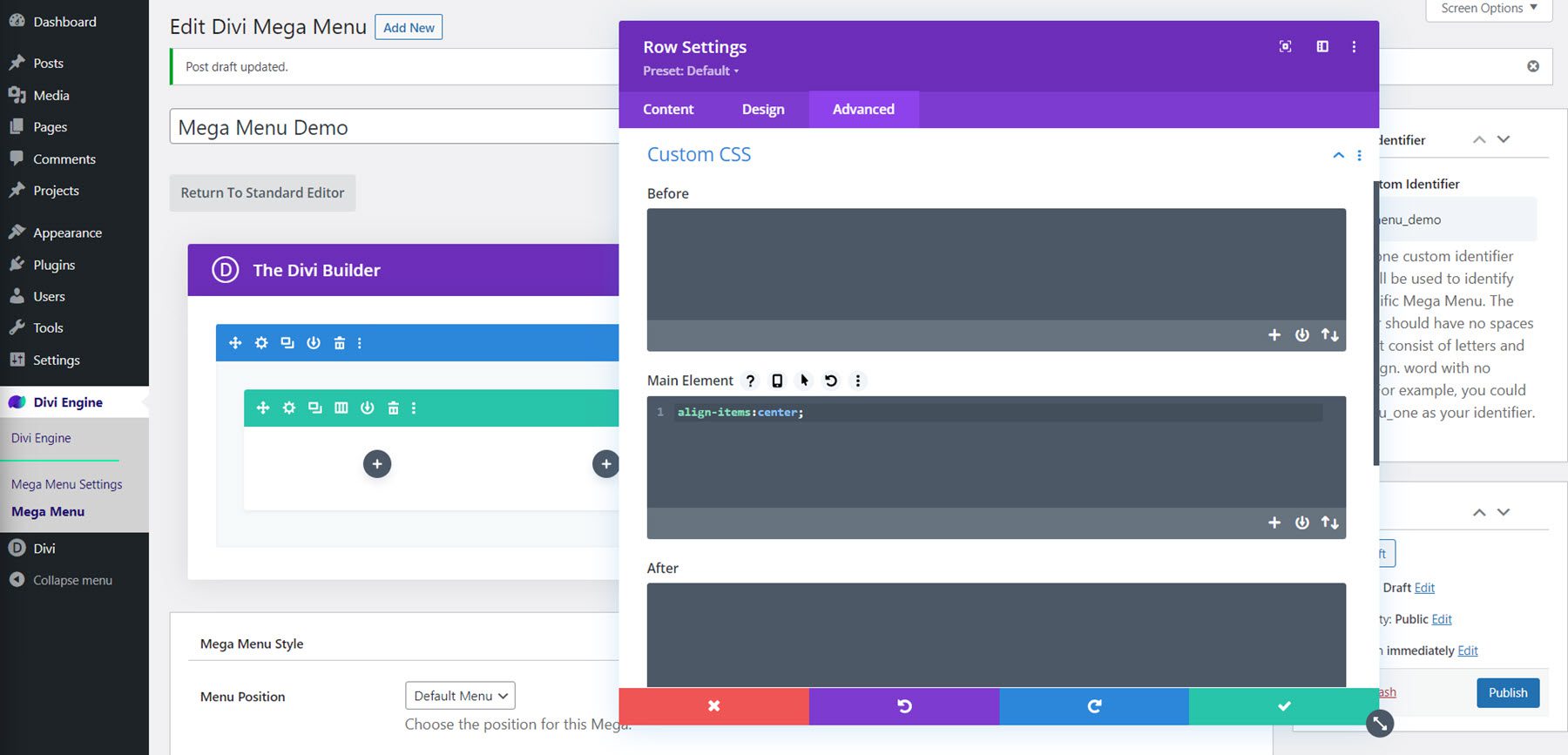Click the Mega Menu Demo title field
The image size is (1568, 755).
394,127
